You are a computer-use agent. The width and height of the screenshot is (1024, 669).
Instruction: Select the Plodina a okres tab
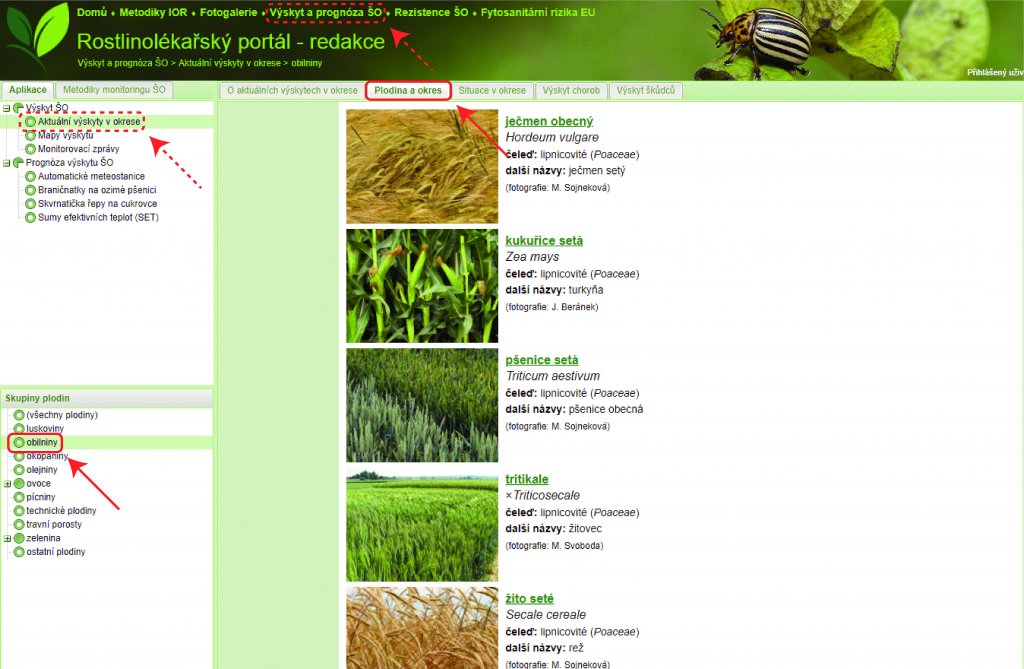tap(408, 91)
